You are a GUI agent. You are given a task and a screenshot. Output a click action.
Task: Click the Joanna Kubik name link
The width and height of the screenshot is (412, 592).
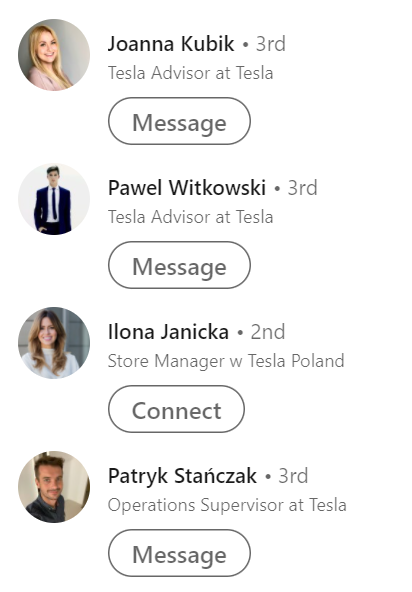tap(171, 44)
